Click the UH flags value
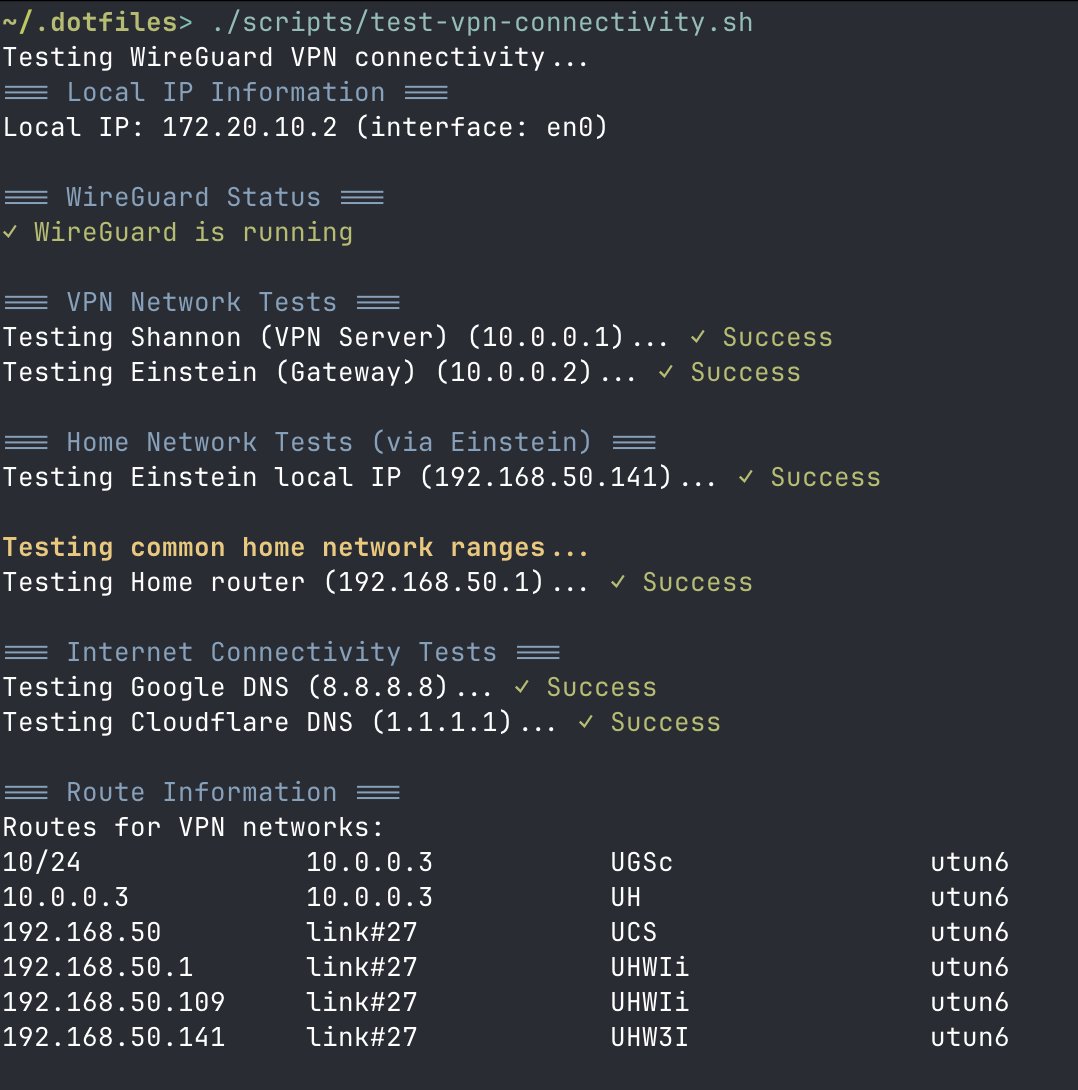Screen dimensions: 1078x1090 coord(626,897)
